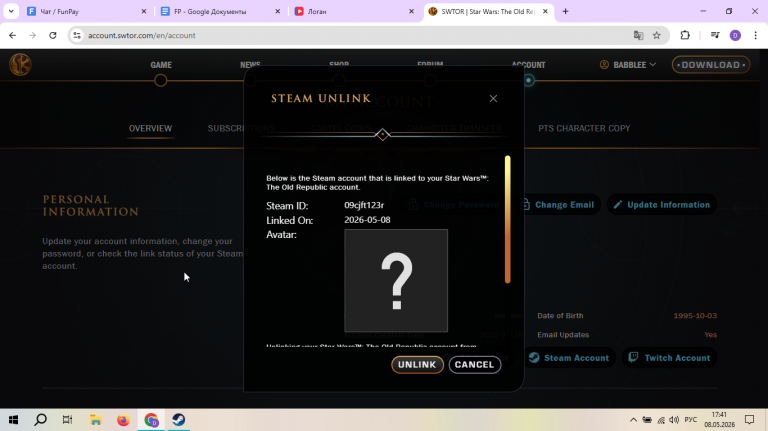This screenshot has height=431, width=768.
Task: Click the Change Email button
Action: point(559,205)
